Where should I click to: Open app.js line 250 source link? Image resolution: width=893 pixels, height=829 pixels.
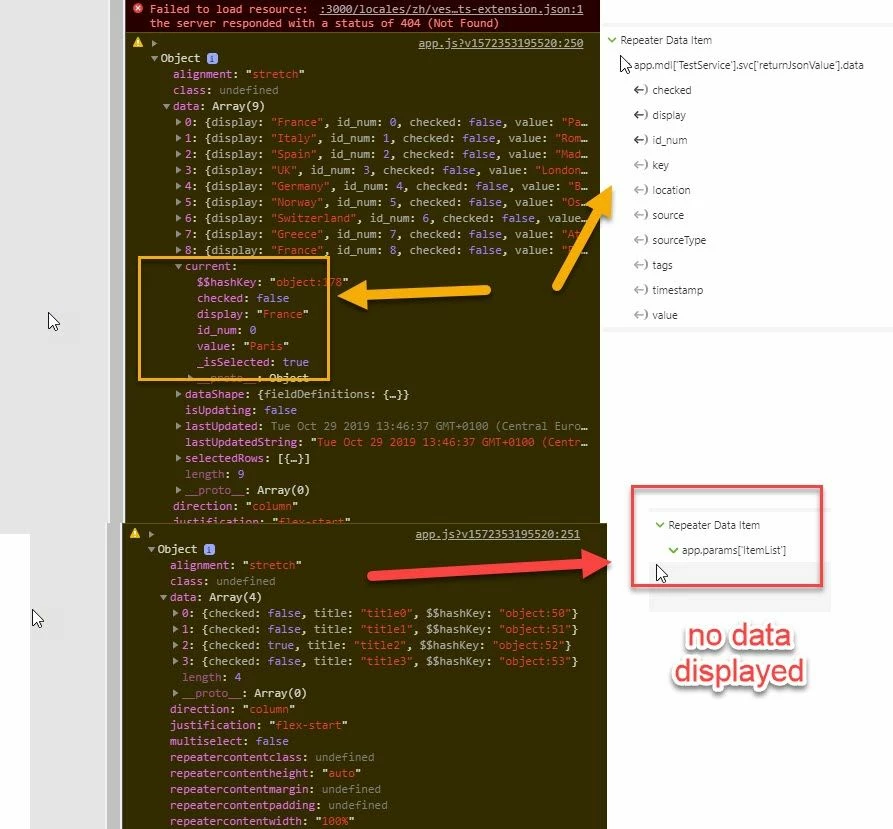(x=501, y=43)
